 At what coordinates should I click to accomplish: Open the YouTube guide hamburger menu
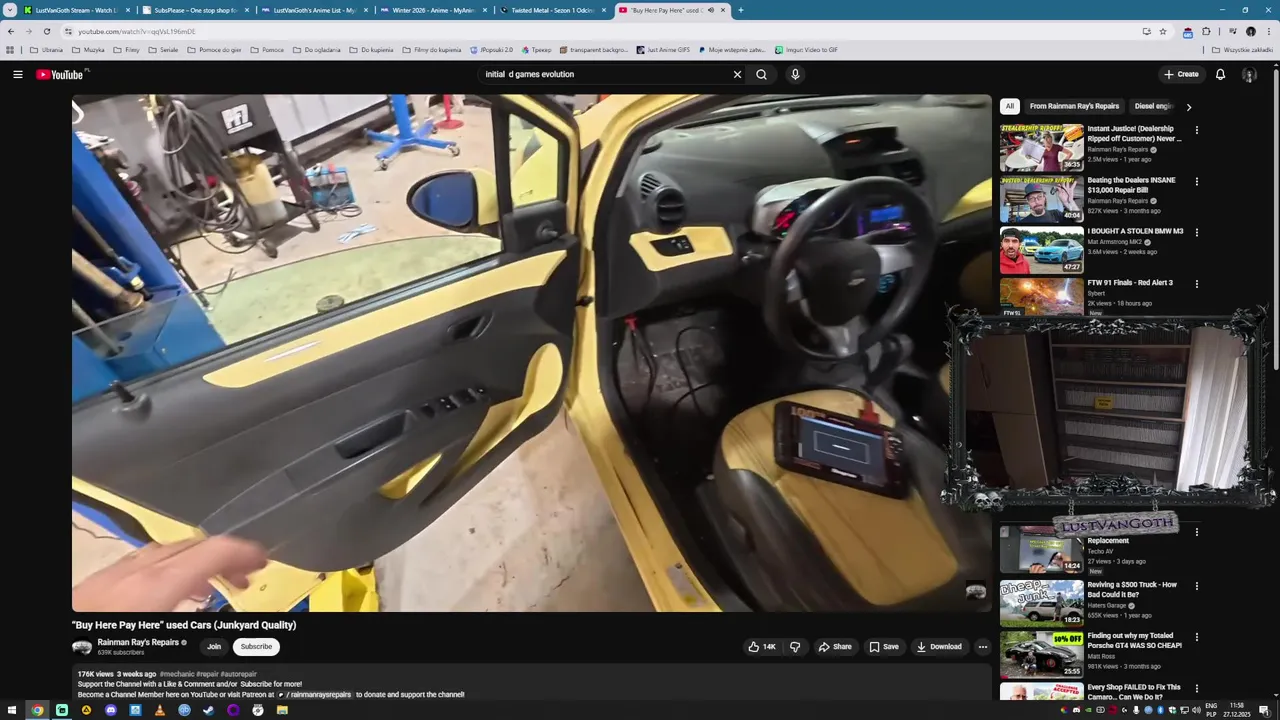tap(17, 74)
